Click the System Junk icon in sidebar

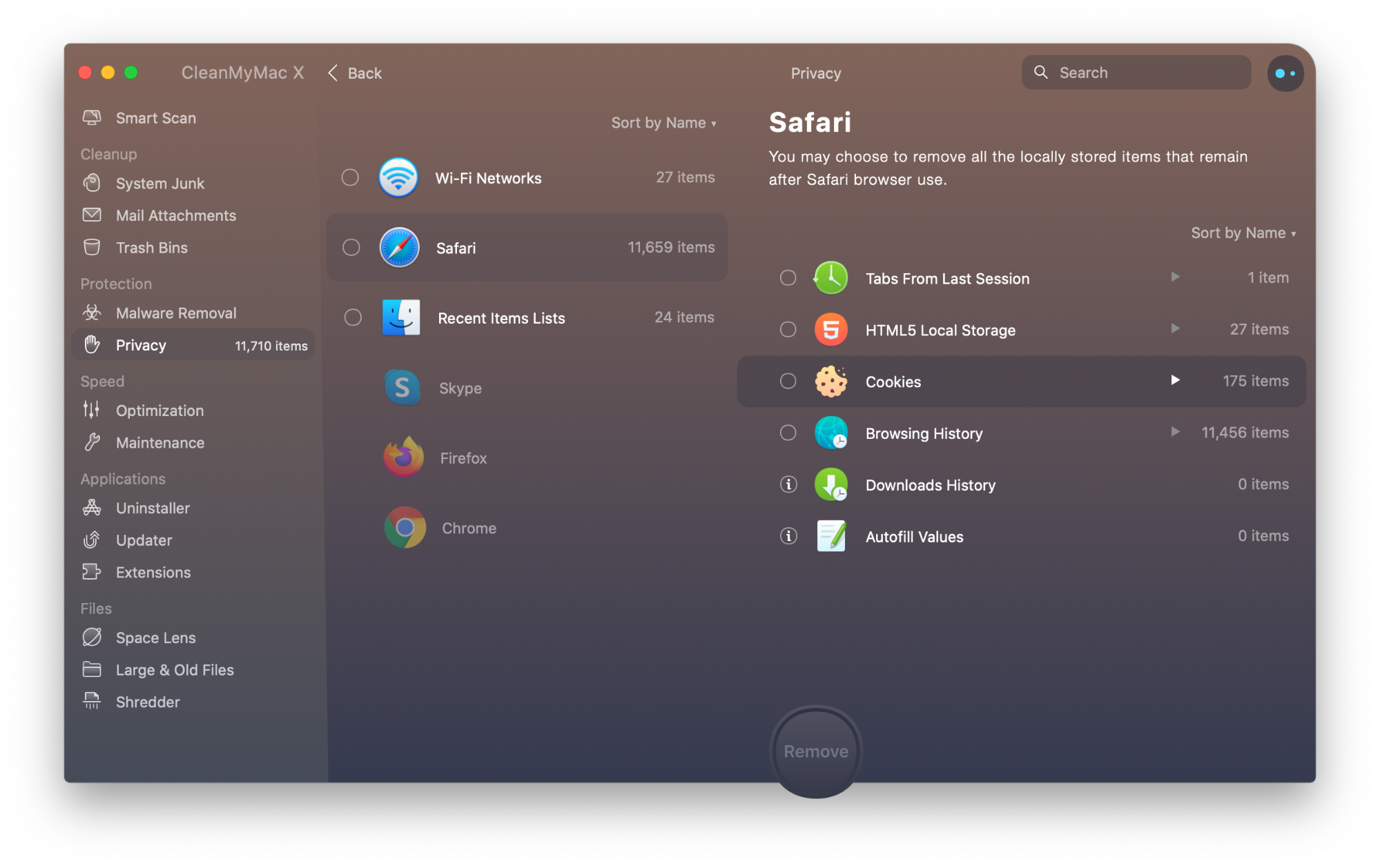(92, 184)
